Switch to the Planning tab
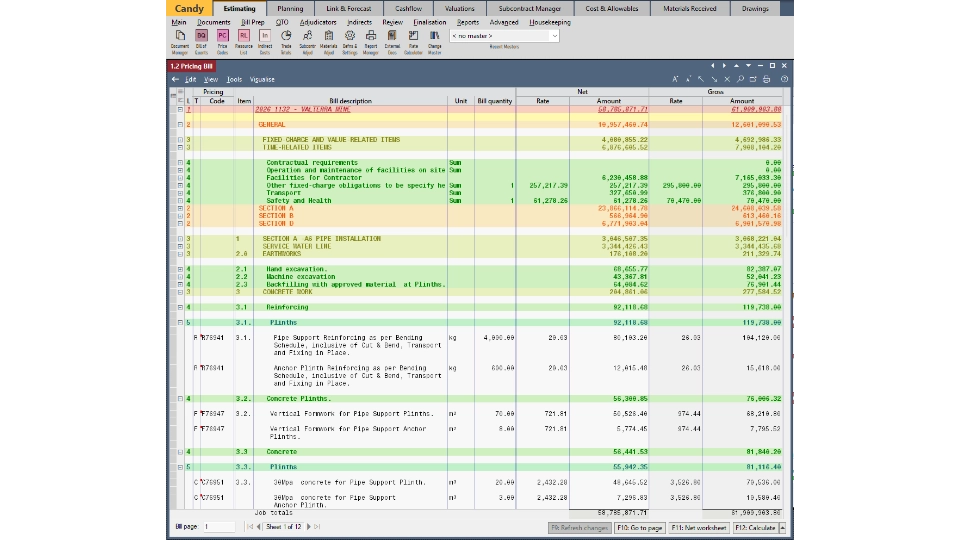Screen dimensions: 960x540 (x=290, y=9)
